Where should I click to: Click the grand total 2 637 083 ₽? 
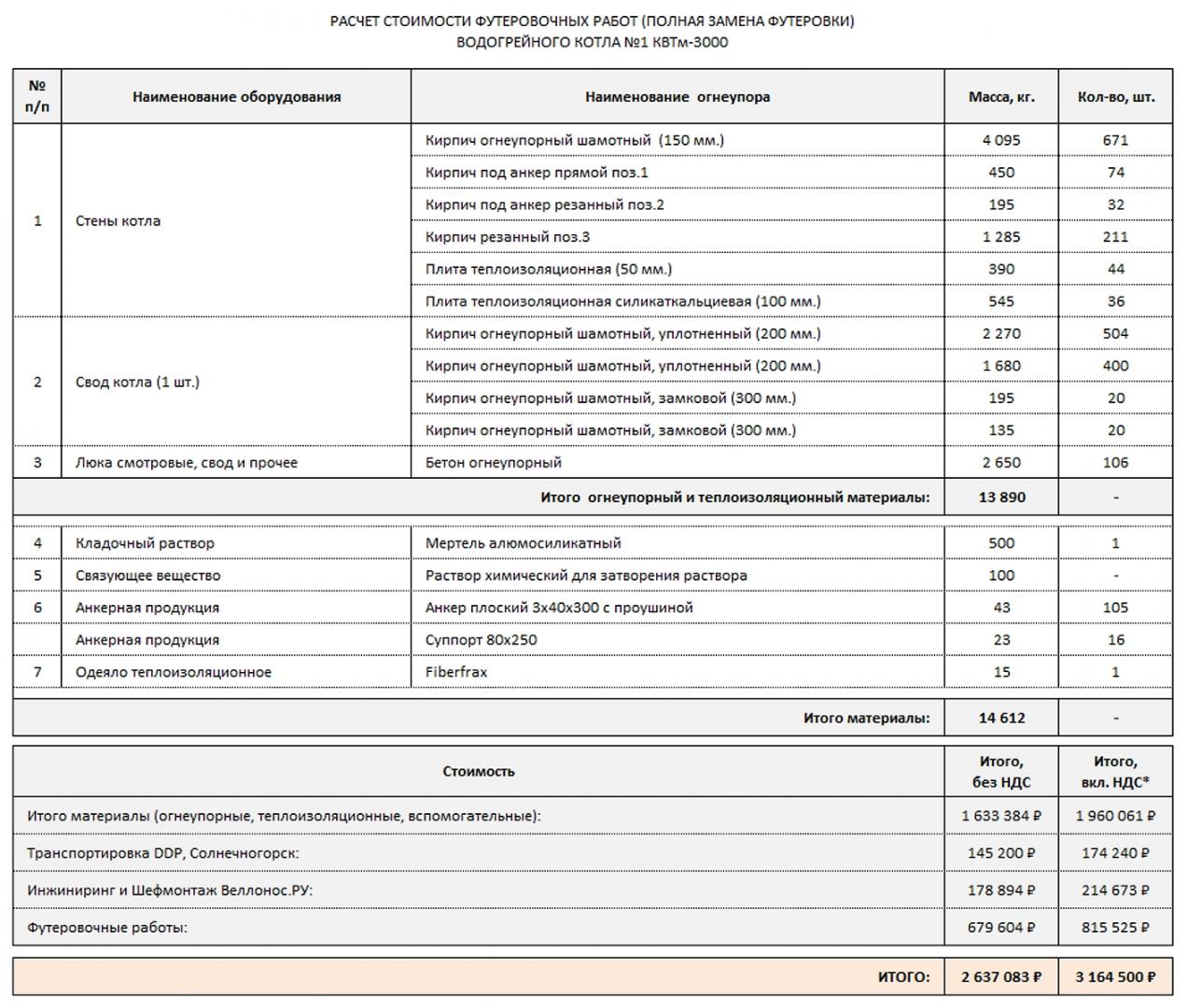coord(1001,977)
